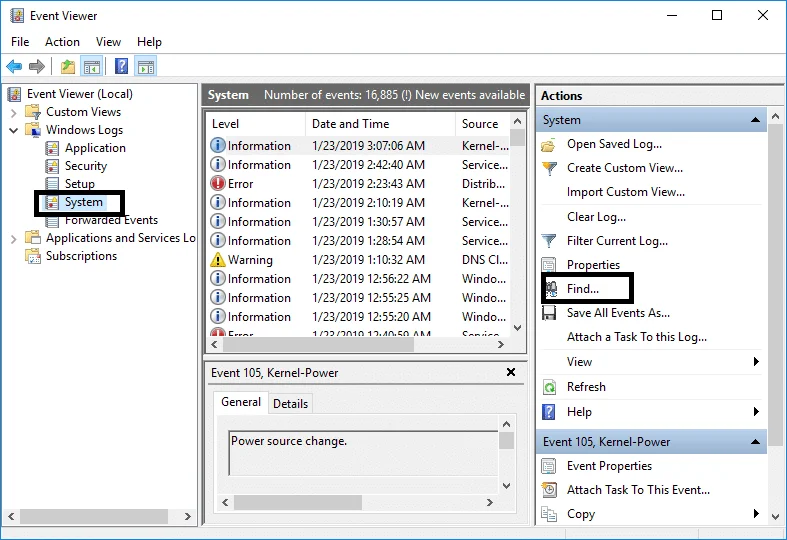
Task: Click the Event Properties icon
Action: (549, 466)
